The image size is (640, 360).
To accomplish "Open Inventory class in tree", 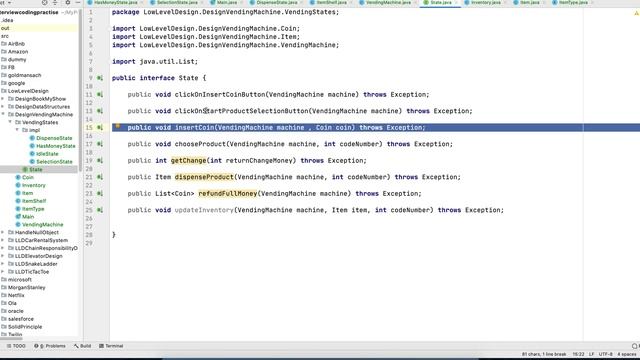I will click(x=30, y=185).
